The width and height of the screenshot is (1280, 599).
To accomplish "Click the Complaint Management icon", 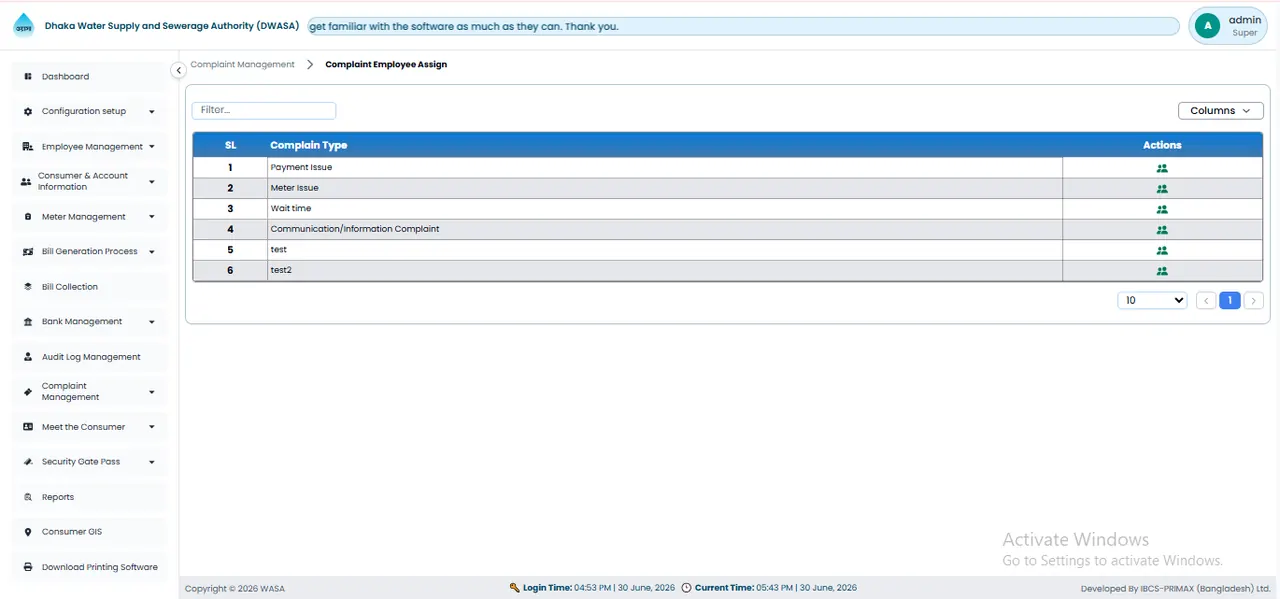I will pyautogui.click(x=28, y=392).
